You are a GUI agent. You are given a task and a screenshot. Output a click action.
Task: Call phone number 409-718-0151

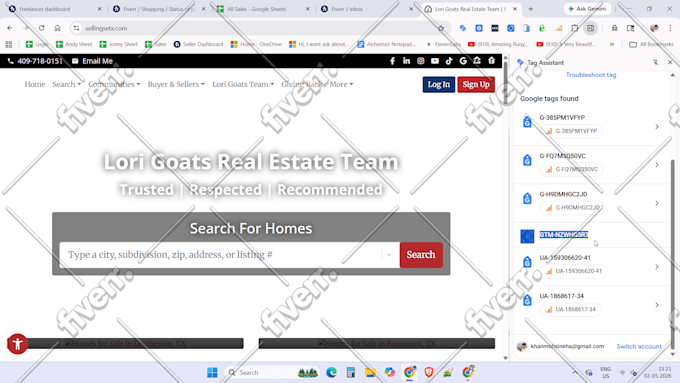tap(35, 61)
